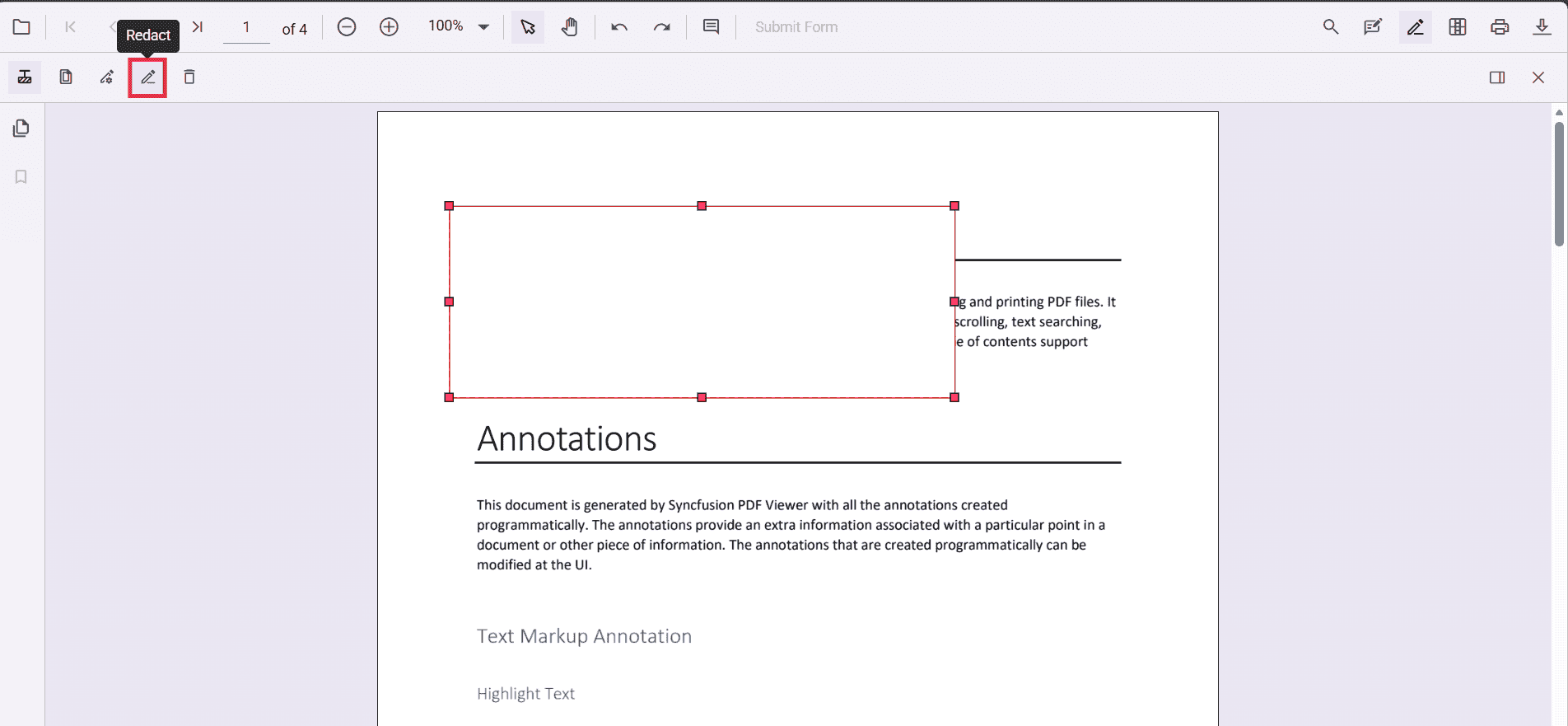Toggle the redaction toolbar pencil in top bar
The width and height of the screenshot is (1568, 726).
pos(1415,27)
